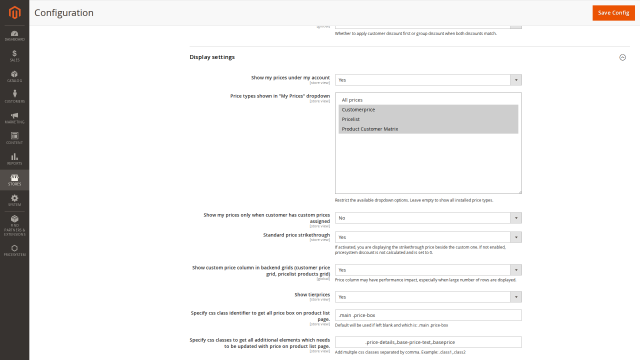Image resolution: width=640 pixels, height=360 pixels.
Task: Open 'Show custom price column in backend grids' dropdown
Action: (x=428, y=270)
